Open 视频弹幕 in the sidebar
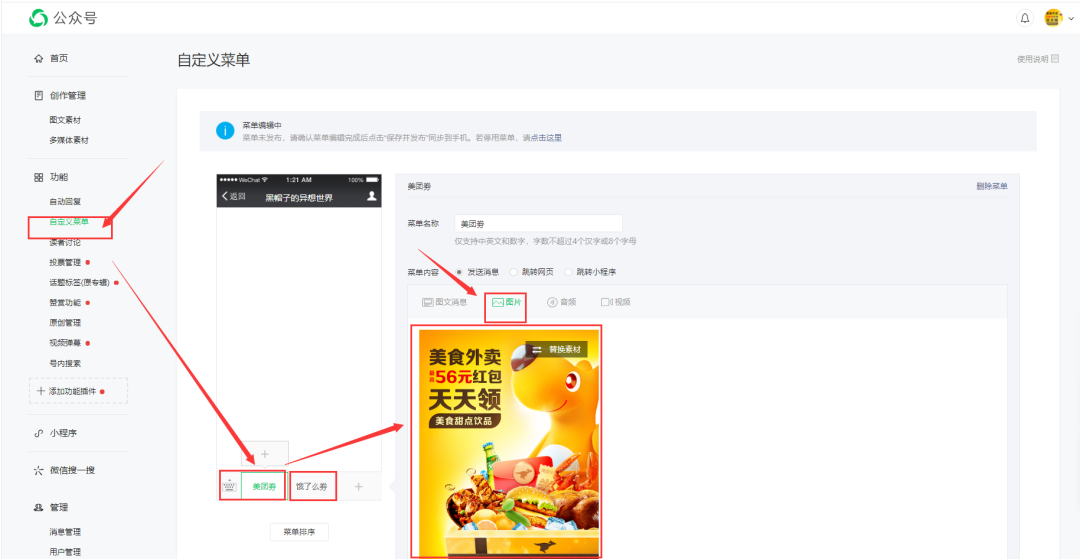Viewport: 1080px width, 559px height. [65, 343]
